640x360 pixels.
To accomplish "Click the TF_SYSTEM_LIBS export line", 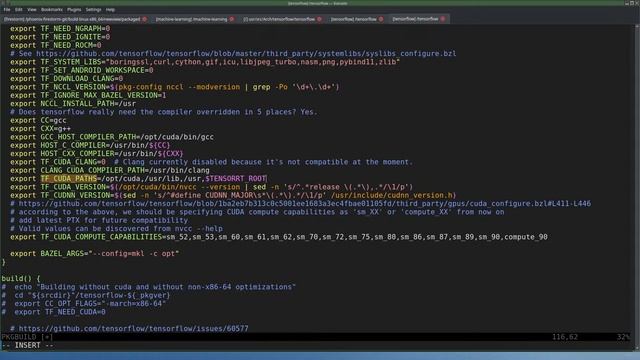I will [205, 62].
